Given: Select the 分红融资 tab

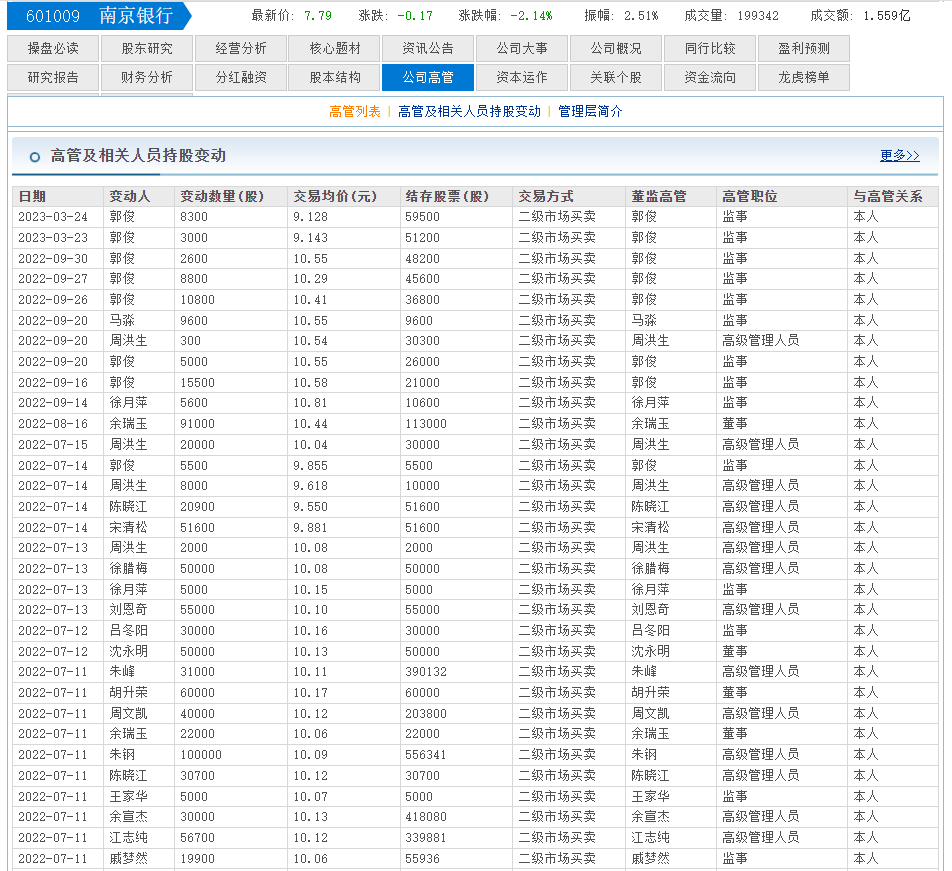Looking at the screenshot, I should pos(241,78).
